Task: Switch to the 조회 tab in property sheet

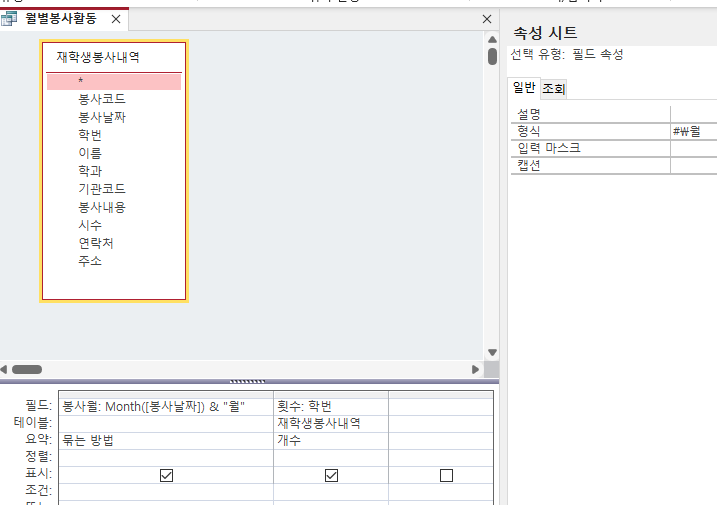Action: coord(553,89)
